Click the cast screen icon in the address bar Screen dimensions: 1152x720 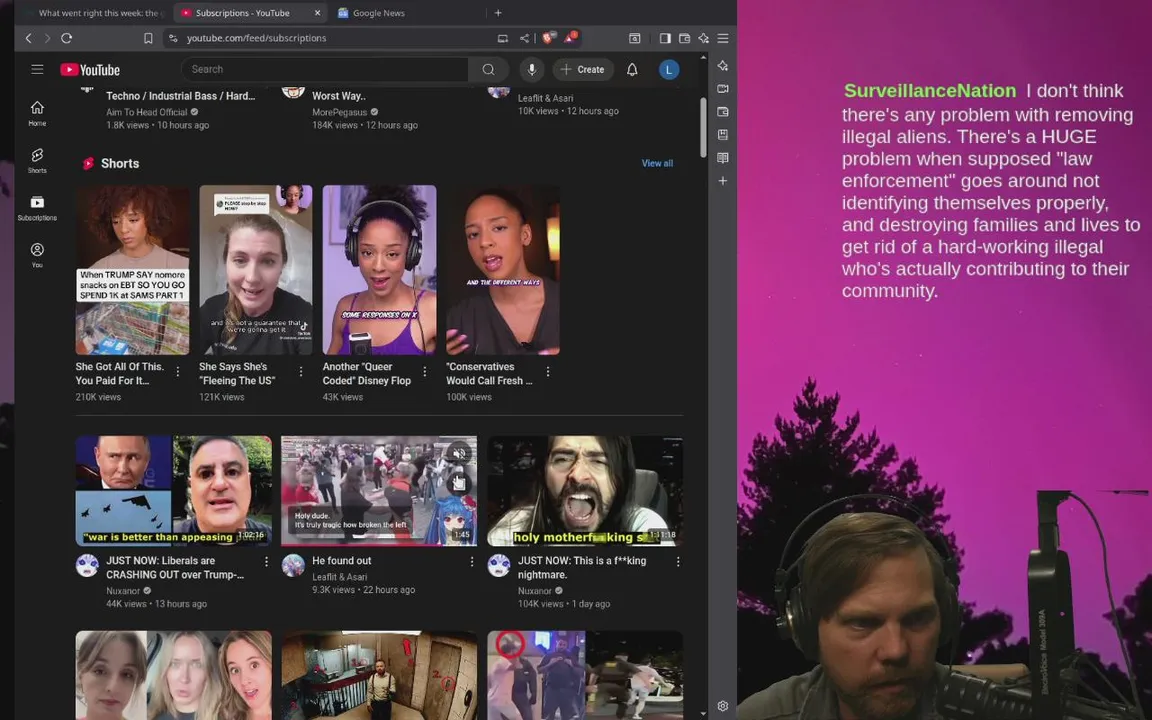[503, 38]
